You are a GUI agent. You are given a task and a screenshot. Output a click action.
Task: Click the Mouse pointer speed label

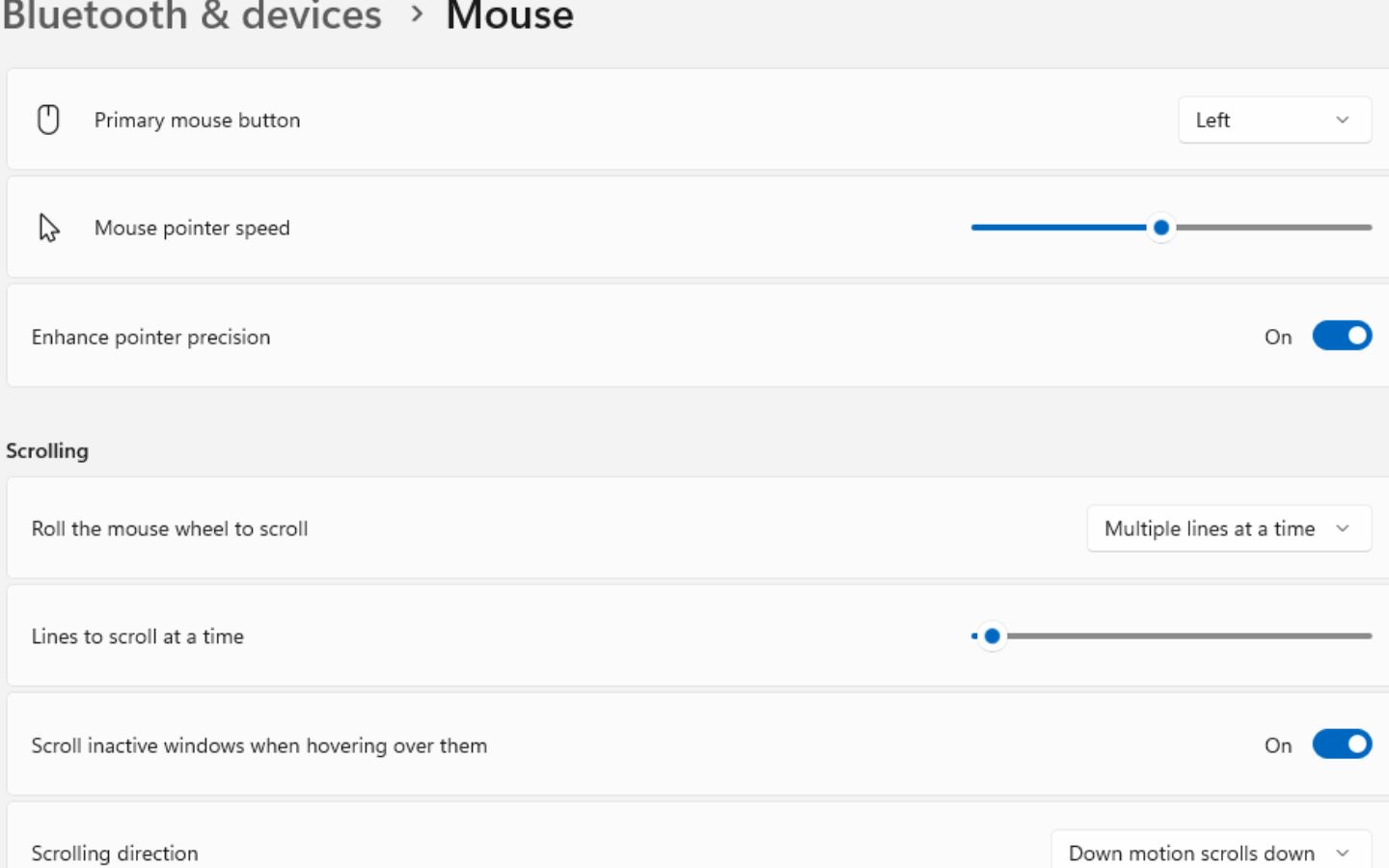point(192,229)
